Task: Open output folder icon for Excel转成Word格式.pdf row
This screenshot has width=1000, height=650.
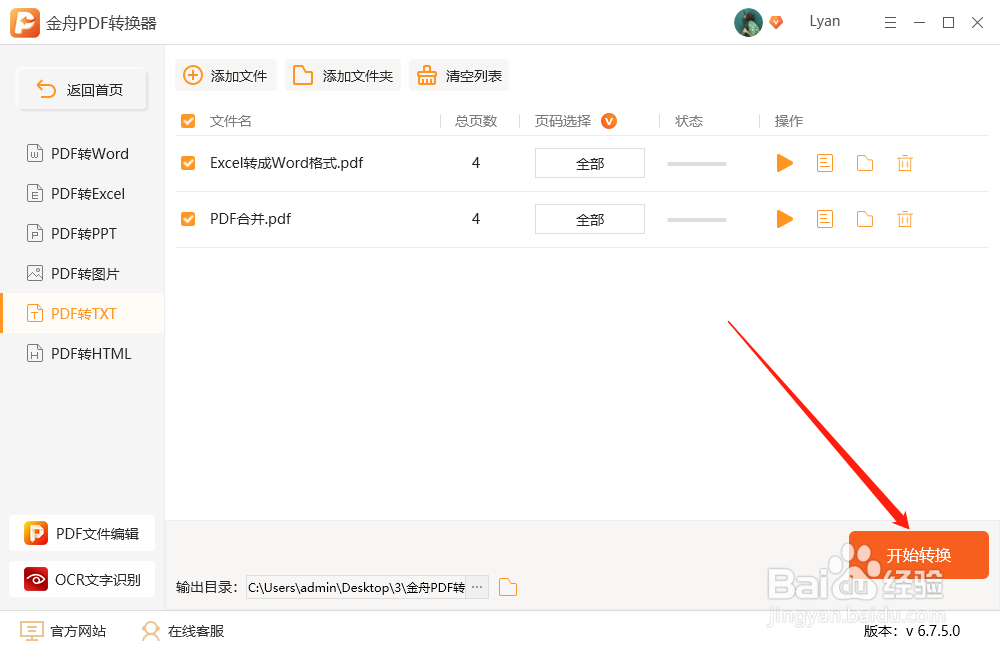Action: 865,163
